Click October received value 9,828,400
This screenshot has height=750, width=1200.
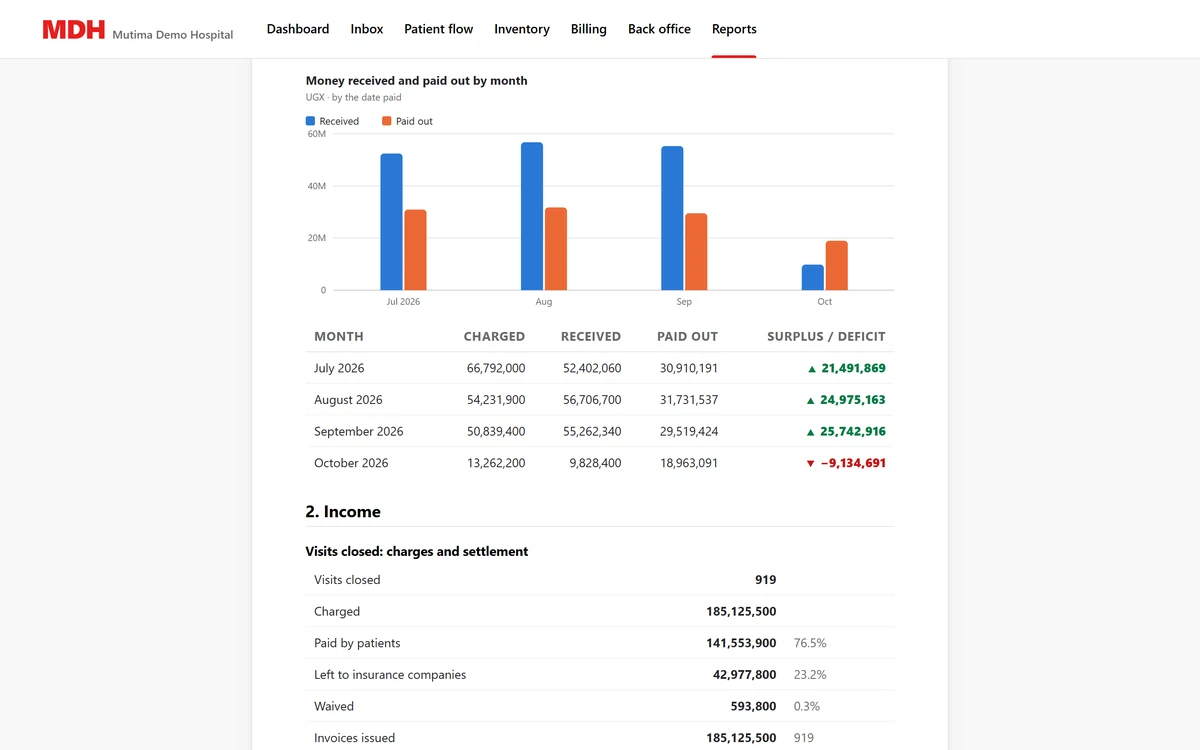tap(595, 463)
